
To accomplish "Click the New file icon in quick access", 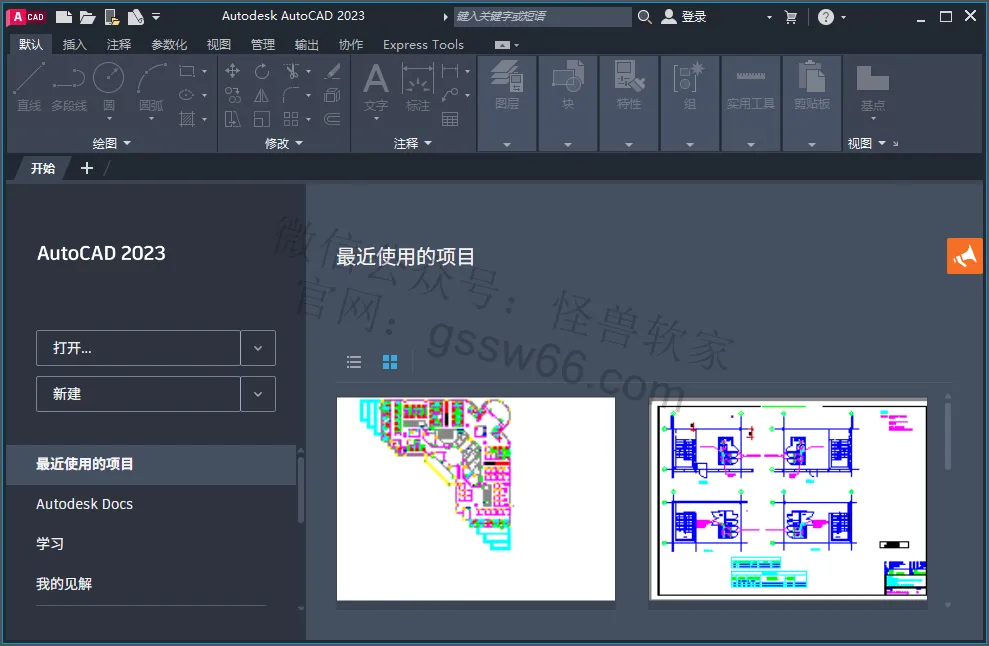I will [x=64, y=17].
